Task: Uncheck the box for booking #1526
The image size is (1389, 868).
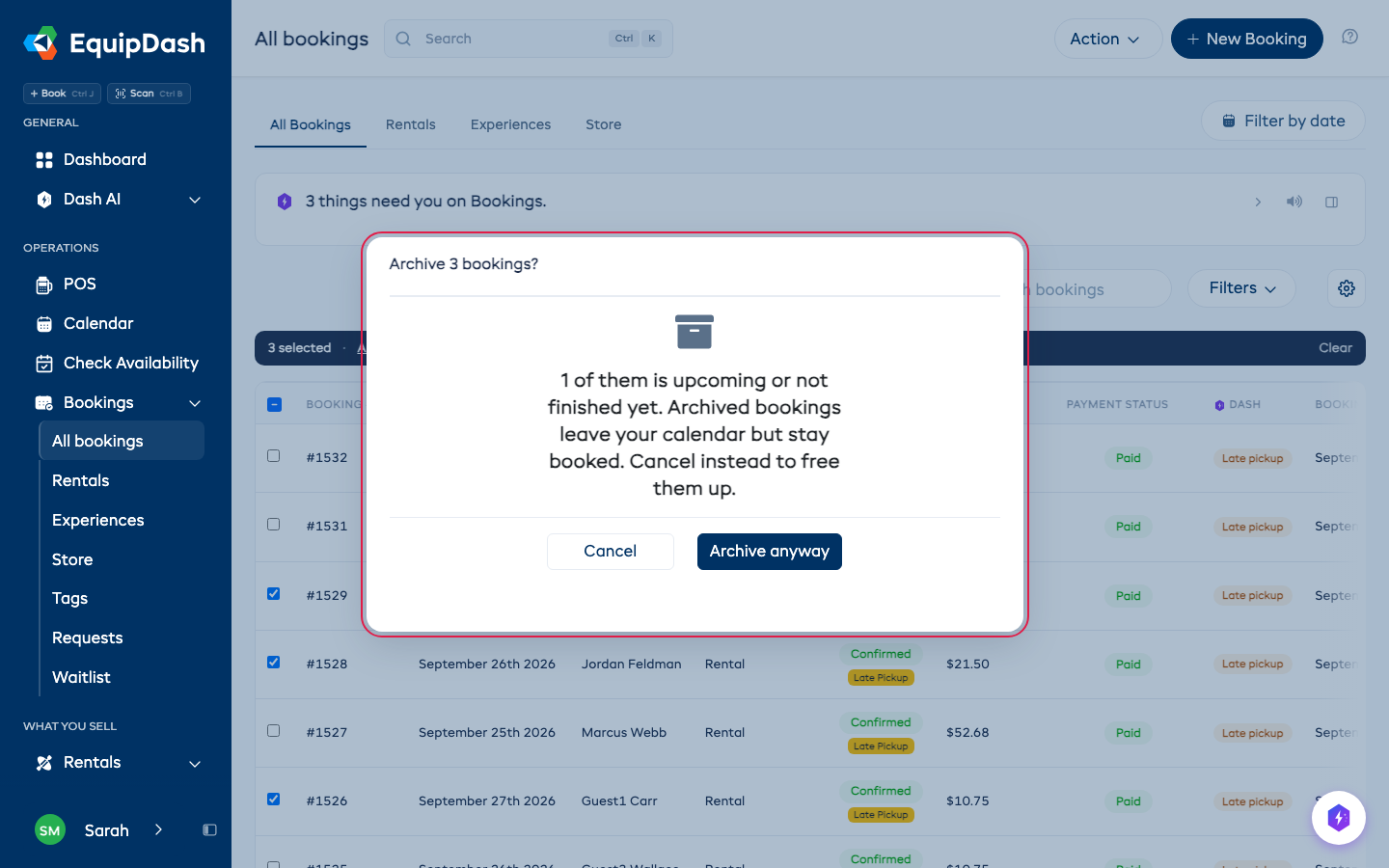Action: pos(274,799)
